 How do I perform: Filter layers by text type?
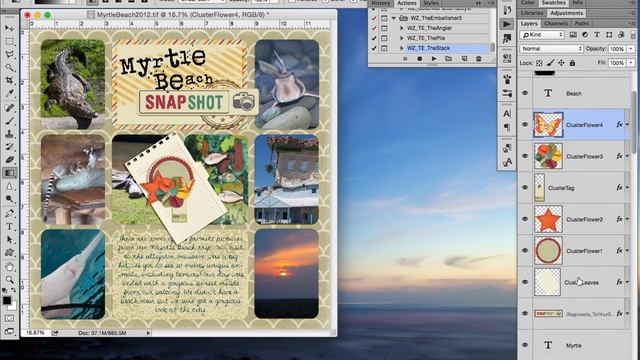(597, 35)
